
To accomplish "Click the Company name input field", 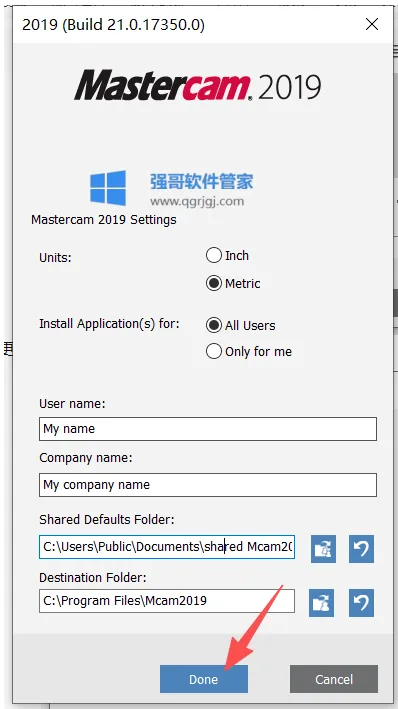I will (208, 485).
